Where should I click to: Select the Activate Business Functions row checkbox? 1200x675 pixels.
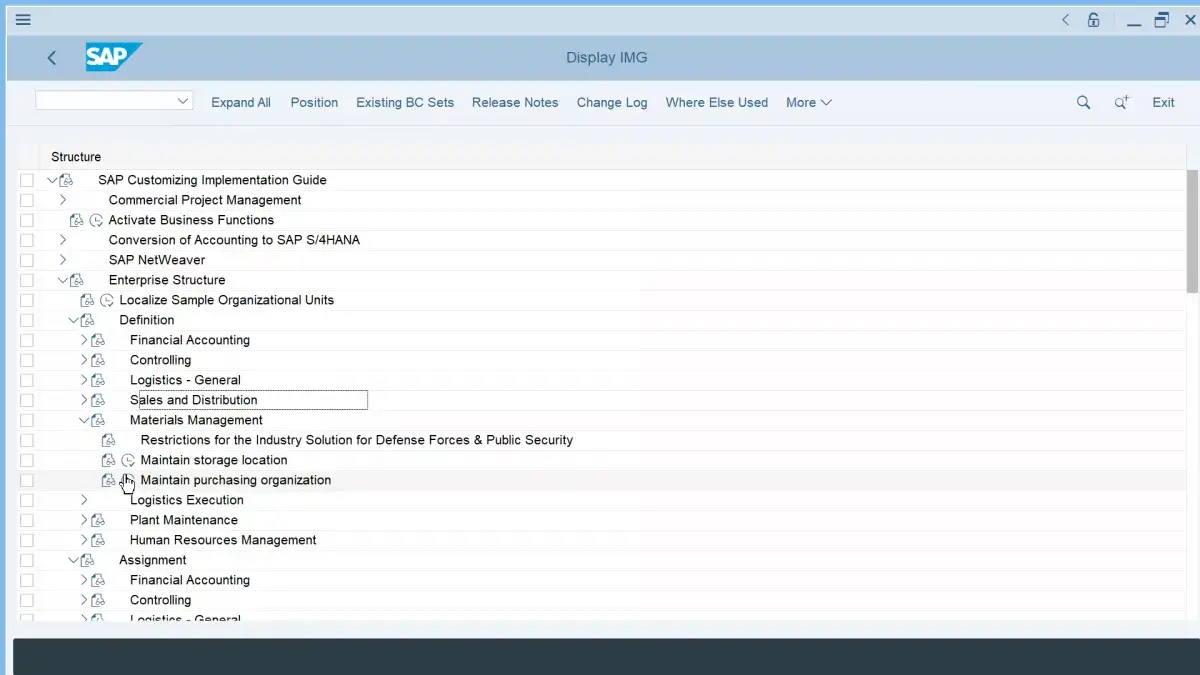27,220
